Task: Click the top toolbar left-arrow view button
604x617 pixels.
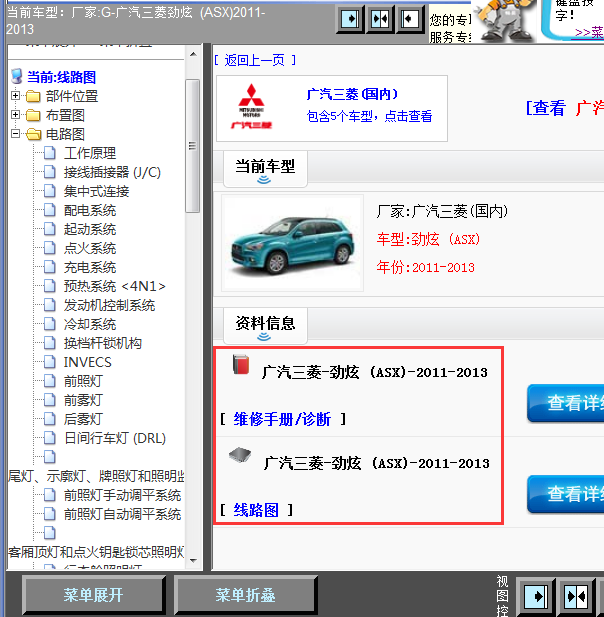Action: click(410, 19)
